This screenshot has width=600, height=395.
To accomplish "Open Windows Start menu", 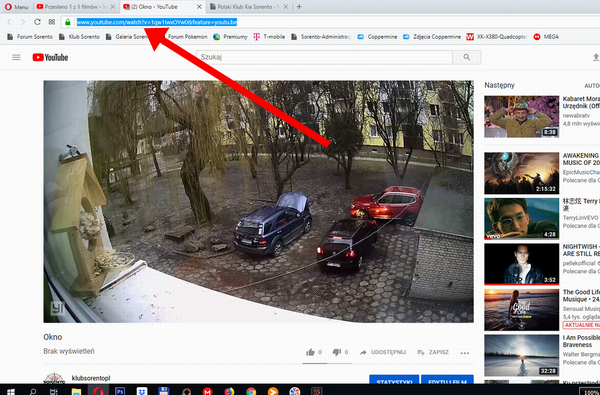I will 11,391.
